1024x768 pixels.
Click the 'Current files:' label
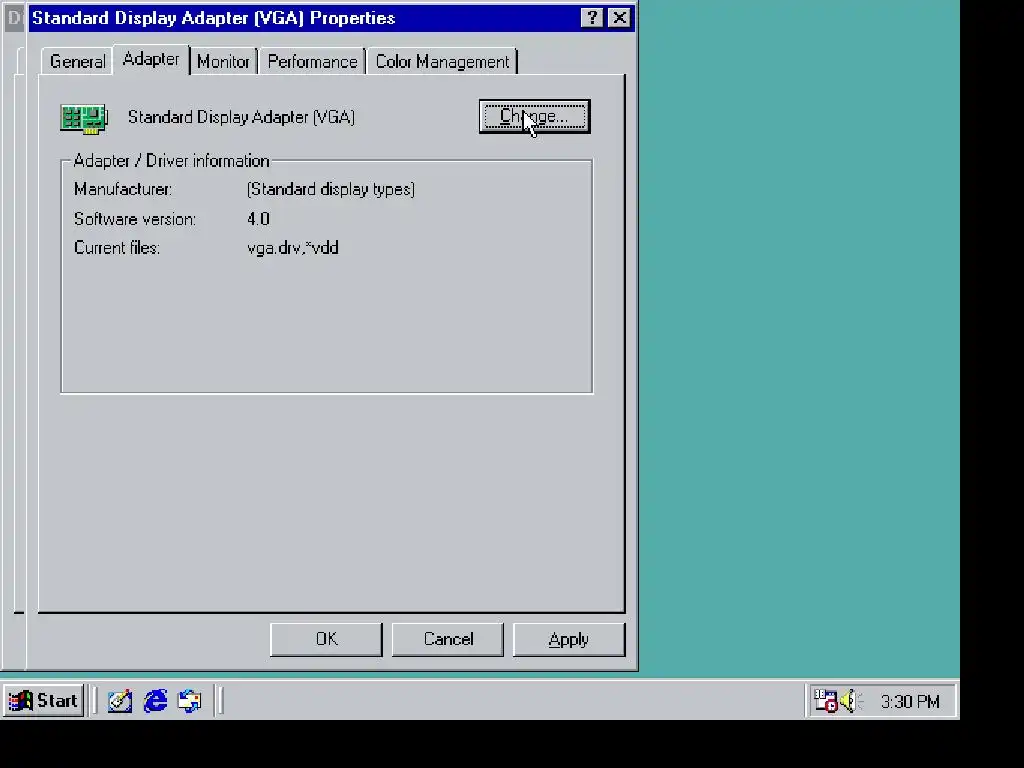pos(117,248)
